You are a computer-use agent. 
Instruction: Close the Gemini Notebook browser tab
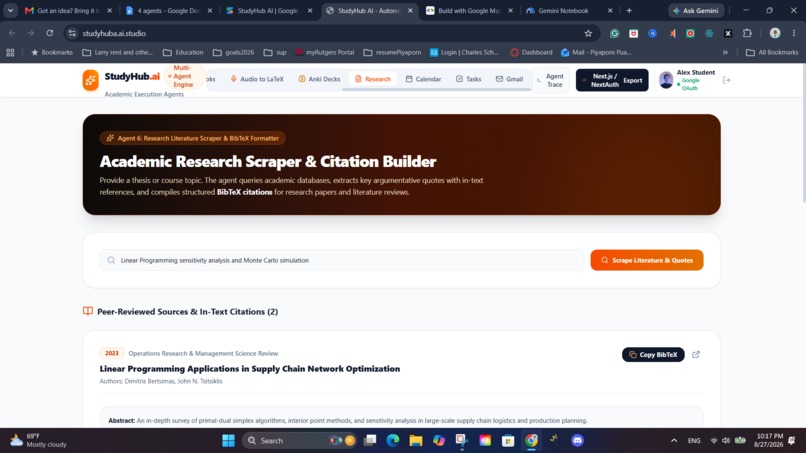(610, 10)
